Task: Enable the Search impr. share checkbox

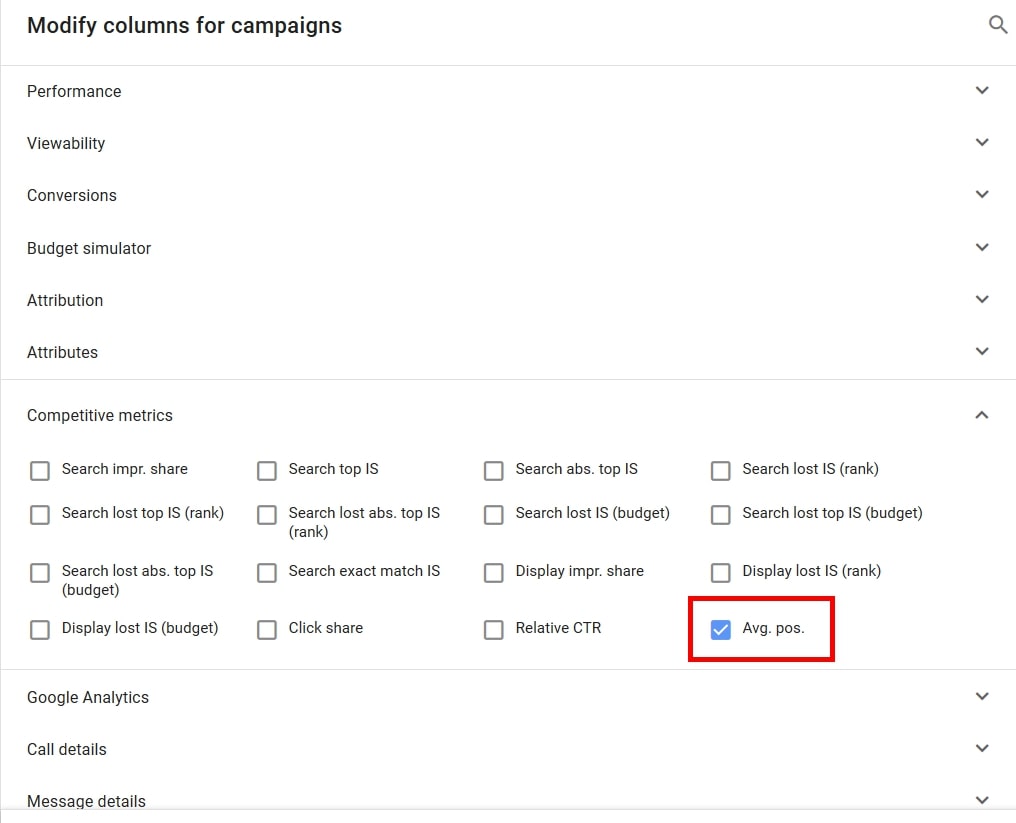Action: (x=40, y=471)
